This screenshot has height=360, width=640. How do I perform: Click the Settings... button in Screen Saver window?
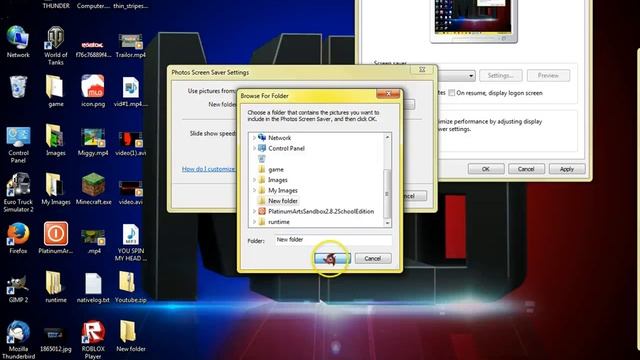click(x=500, y=76)
